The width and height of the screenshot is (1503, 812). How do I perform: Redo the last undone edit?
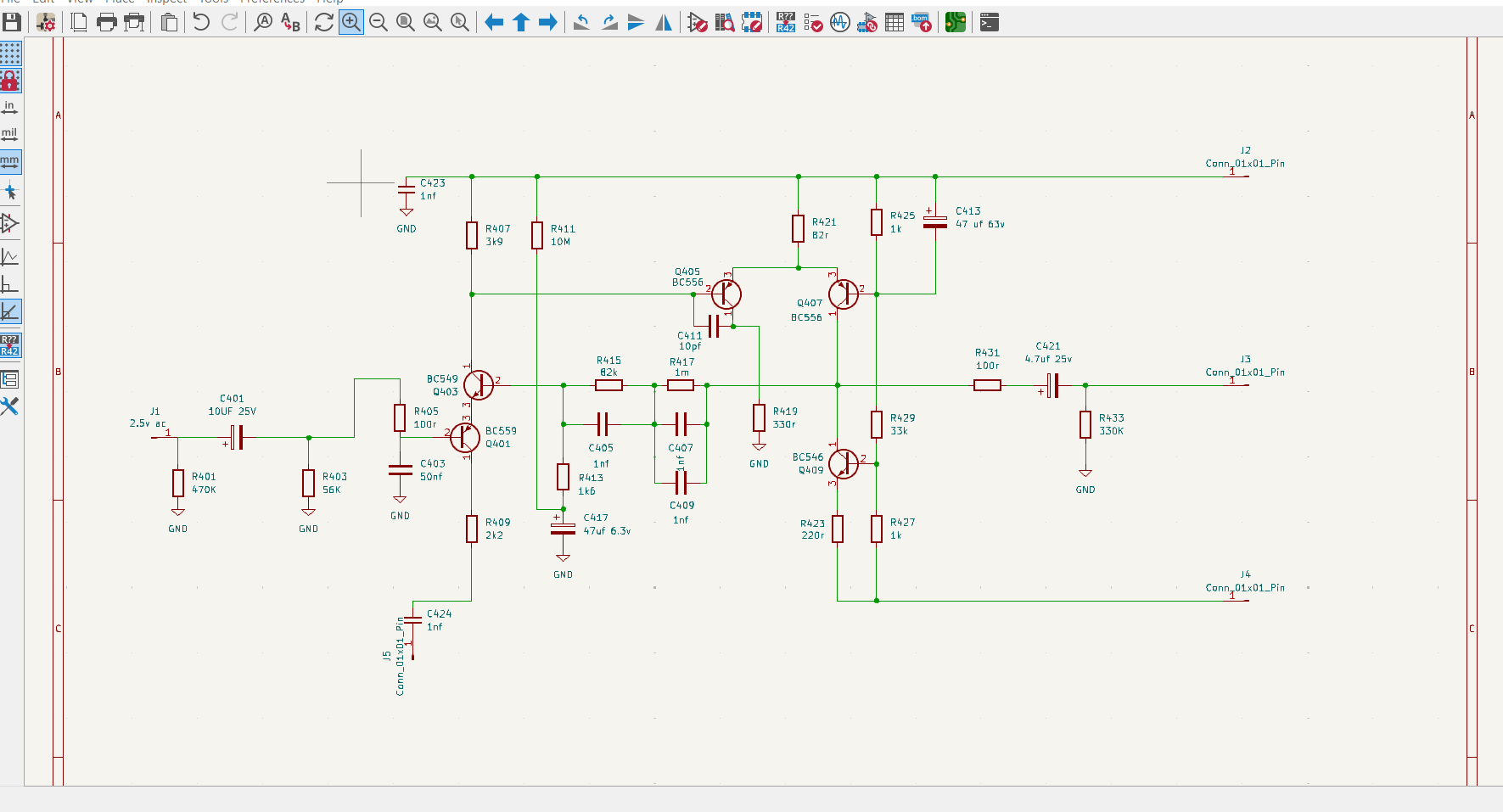point(229,22)
